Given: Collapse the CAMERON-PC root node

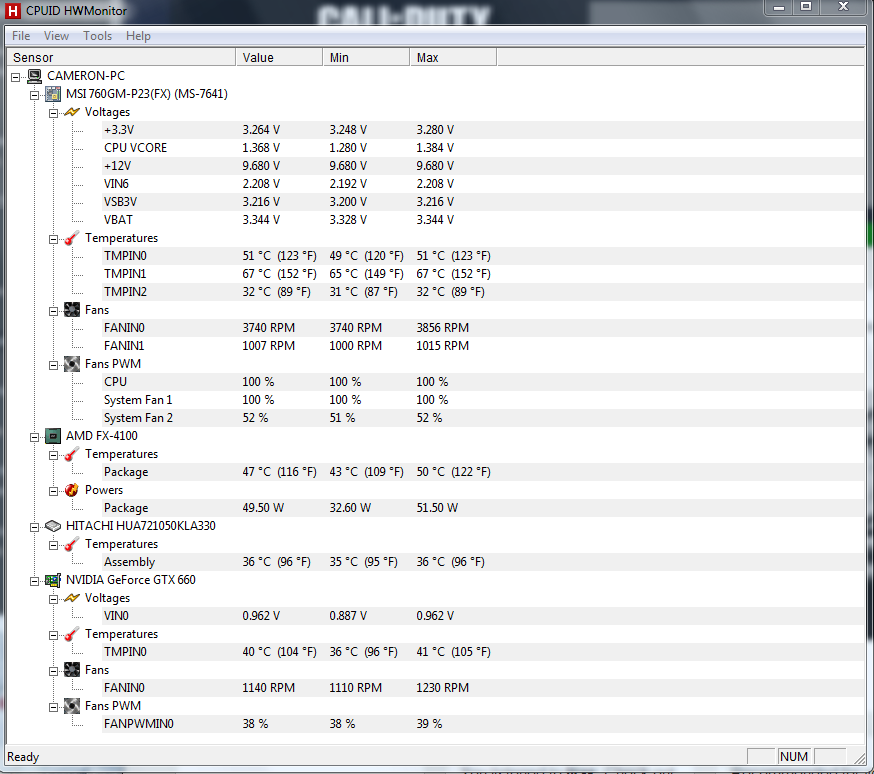Looking at the screenshot, I should (x=16, y=77).
